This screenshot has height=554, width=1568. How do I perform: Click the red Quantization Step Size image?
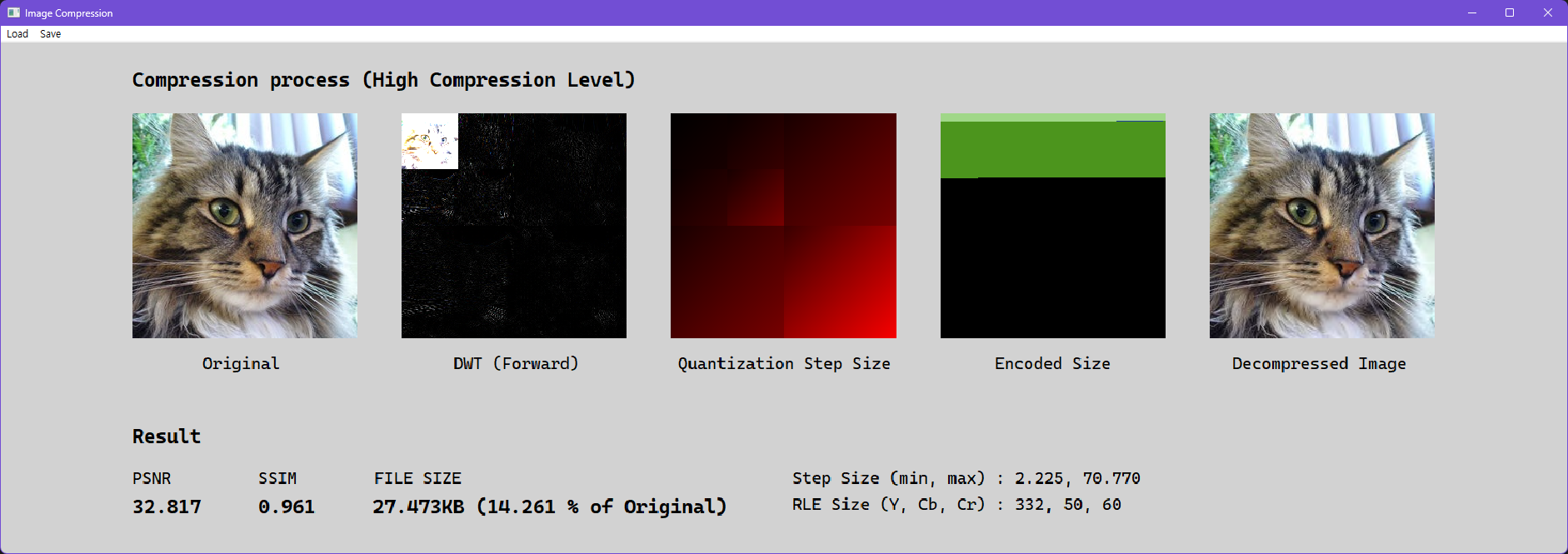(783, 226)
